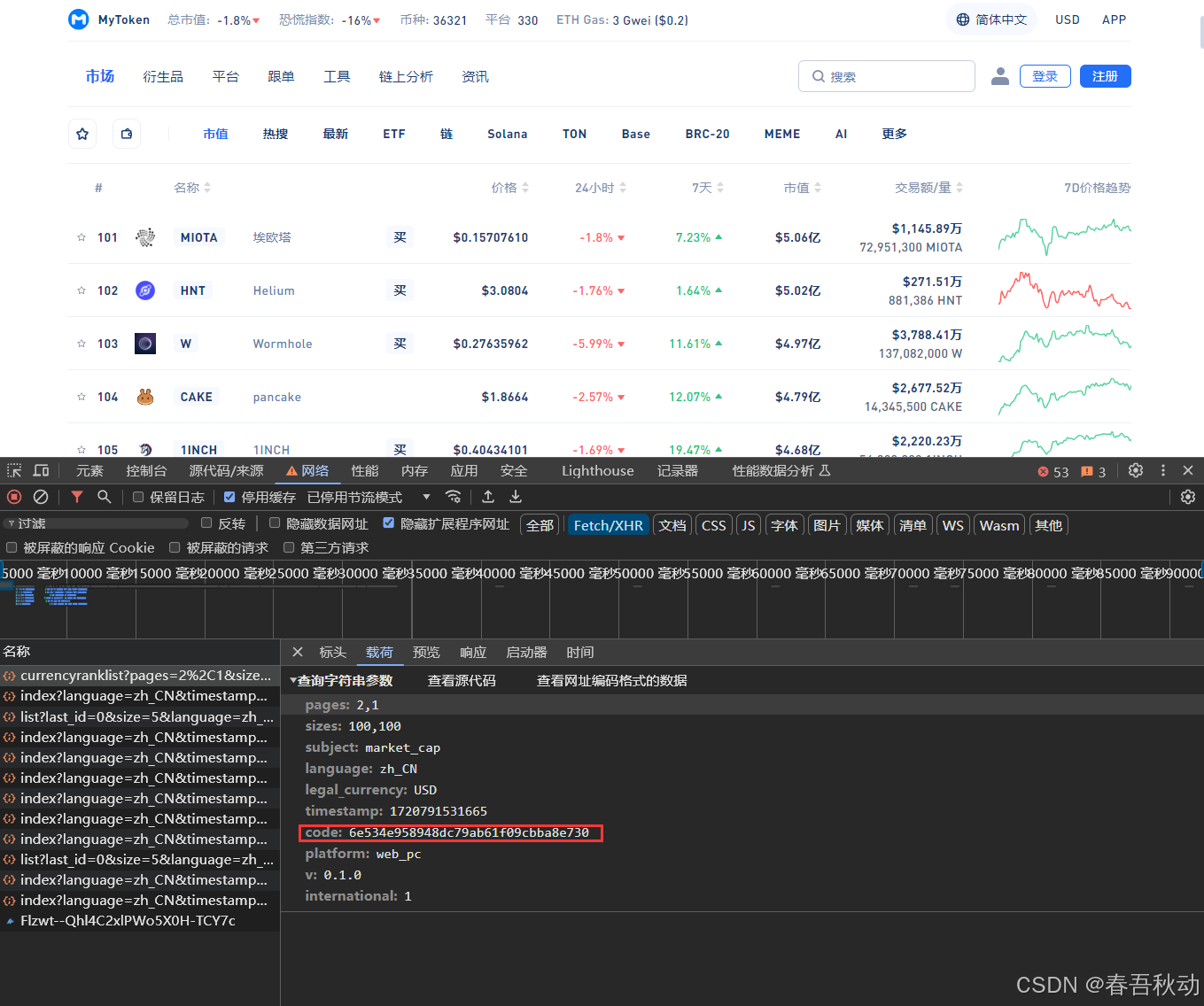Image resolution: width=1204 pixels, height=1006 pixels.
Task: Click the globe language icon
Action: tap(963, 19)
